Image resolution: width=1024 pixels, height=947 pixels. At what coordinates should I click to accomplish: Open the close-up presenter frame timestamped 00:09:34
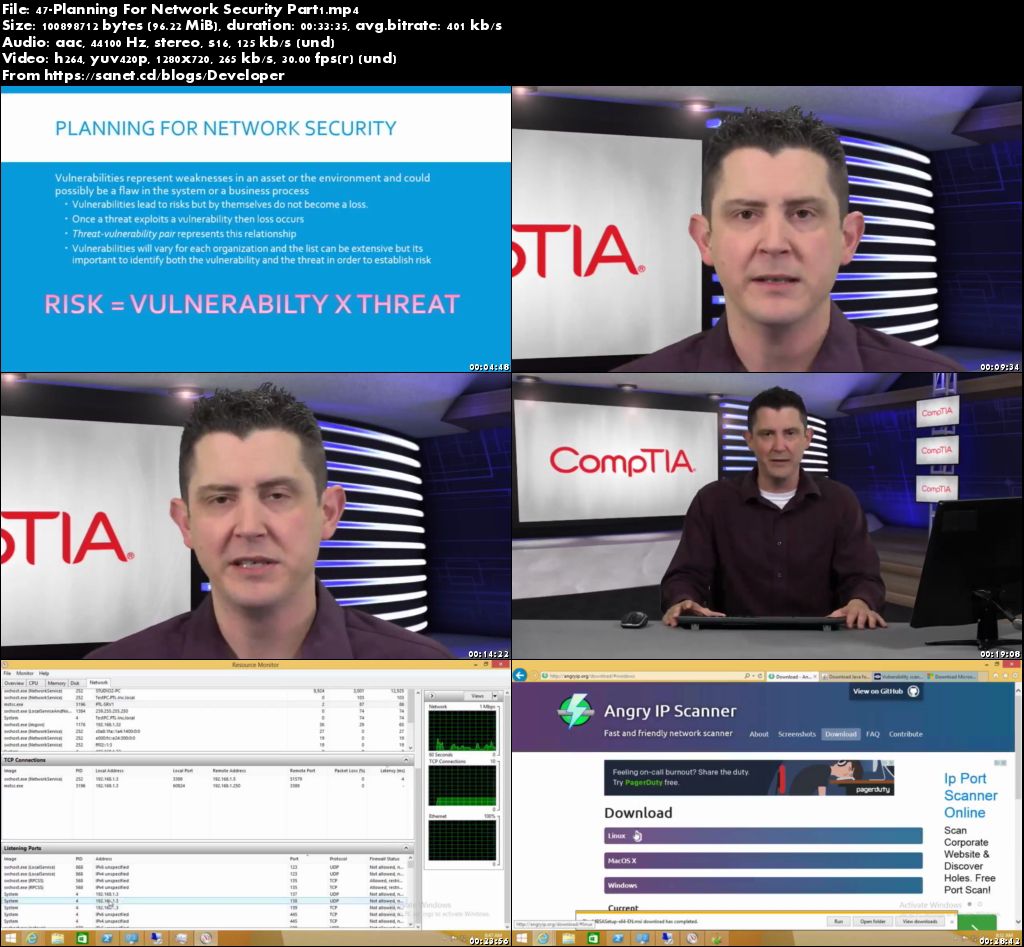767,229
